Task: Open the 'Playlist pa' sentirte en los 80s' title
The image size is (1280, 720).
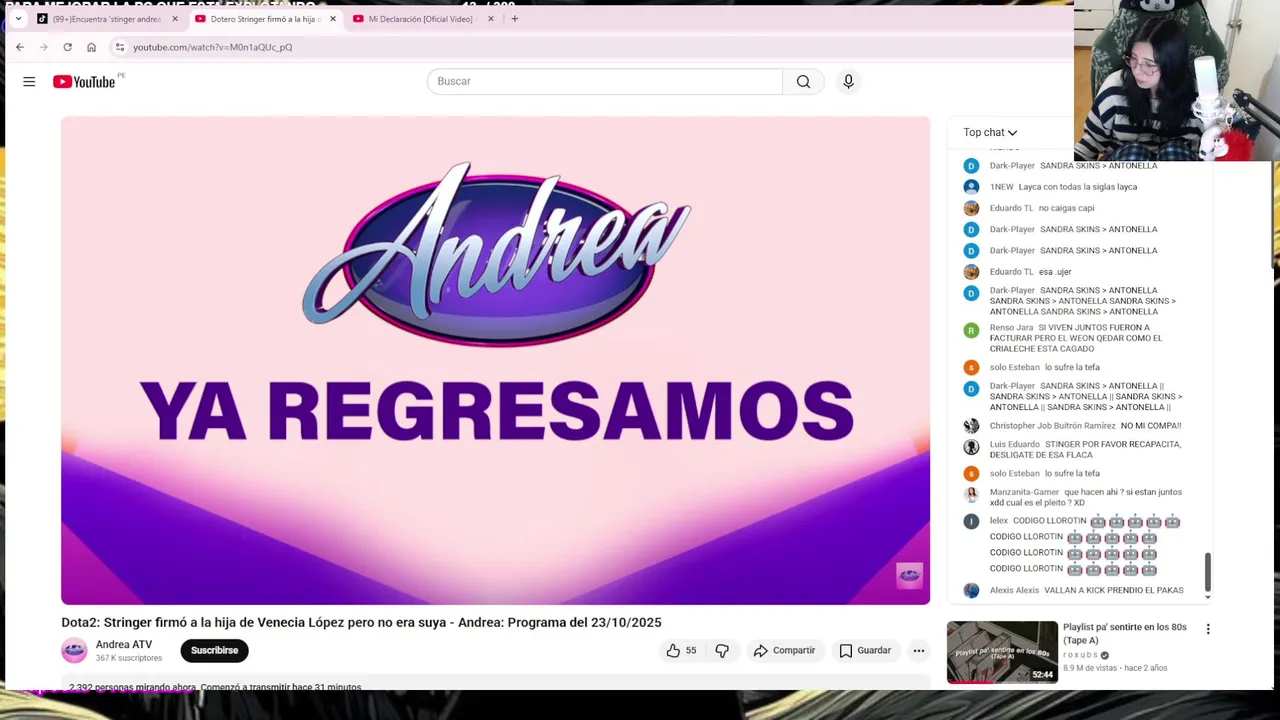Action: (x=1124, y=633)
